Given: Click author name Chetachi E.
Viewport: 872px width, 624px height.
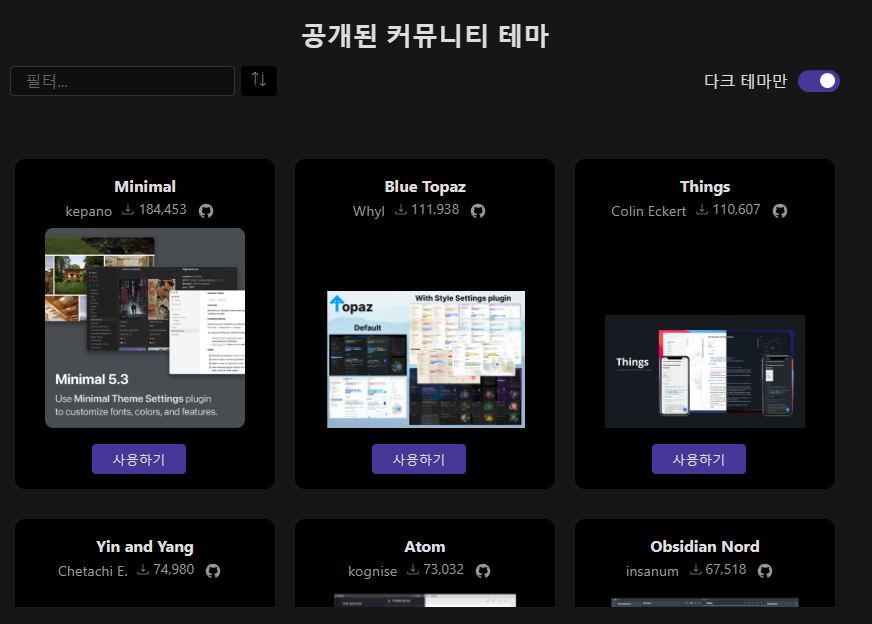Looking at the screenshot, I should tap(92, 571).
